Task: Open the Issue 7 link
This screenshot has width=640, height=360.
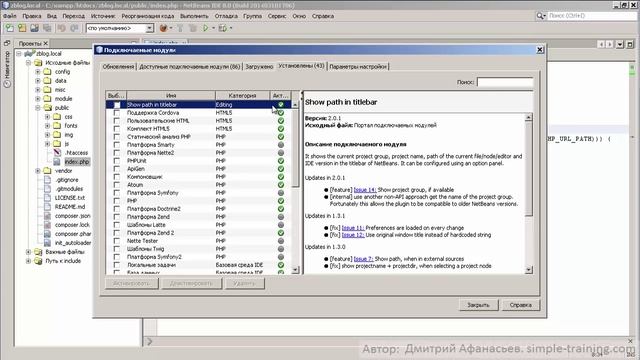Action: tap(363, 259)
